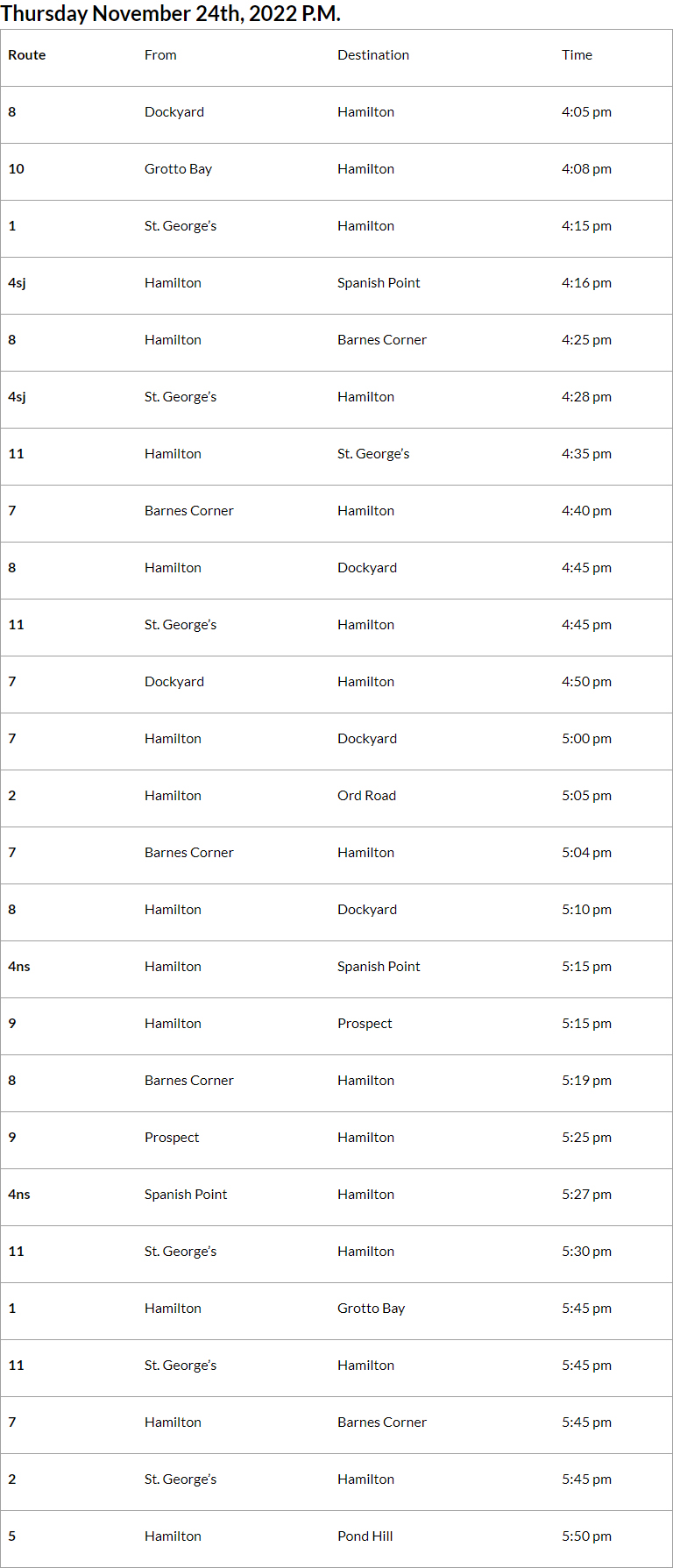Click the Destination column header
Image resolution: width=673 pixels, height=1568 pixels.
pyautogui.click(x=373, y=55)
